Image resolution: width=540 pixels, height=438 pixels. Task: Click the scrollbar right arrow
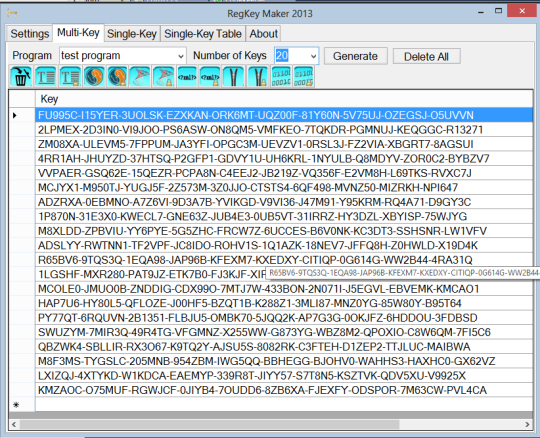pos(527,424)
